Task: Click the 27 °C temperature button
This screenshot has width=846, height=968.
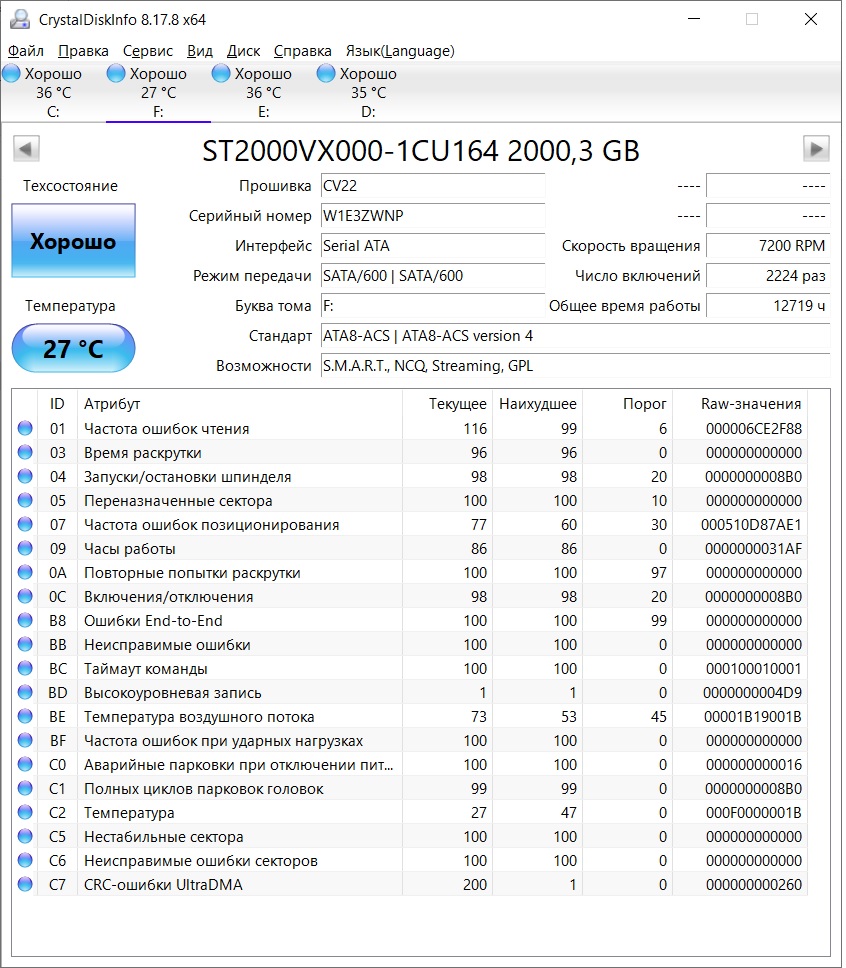Action: (73, 348)
